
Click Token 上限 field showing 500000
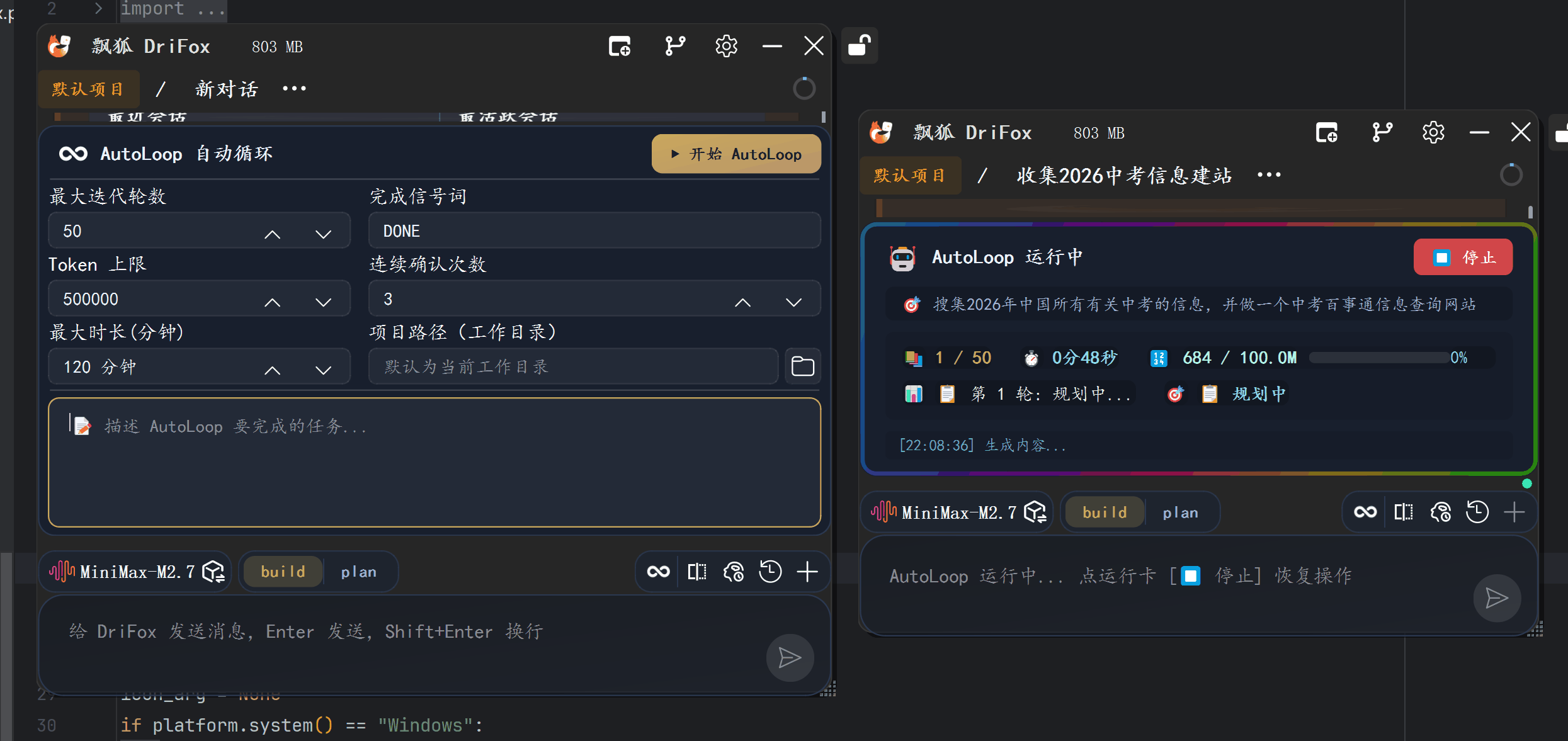tap(199, 298)
